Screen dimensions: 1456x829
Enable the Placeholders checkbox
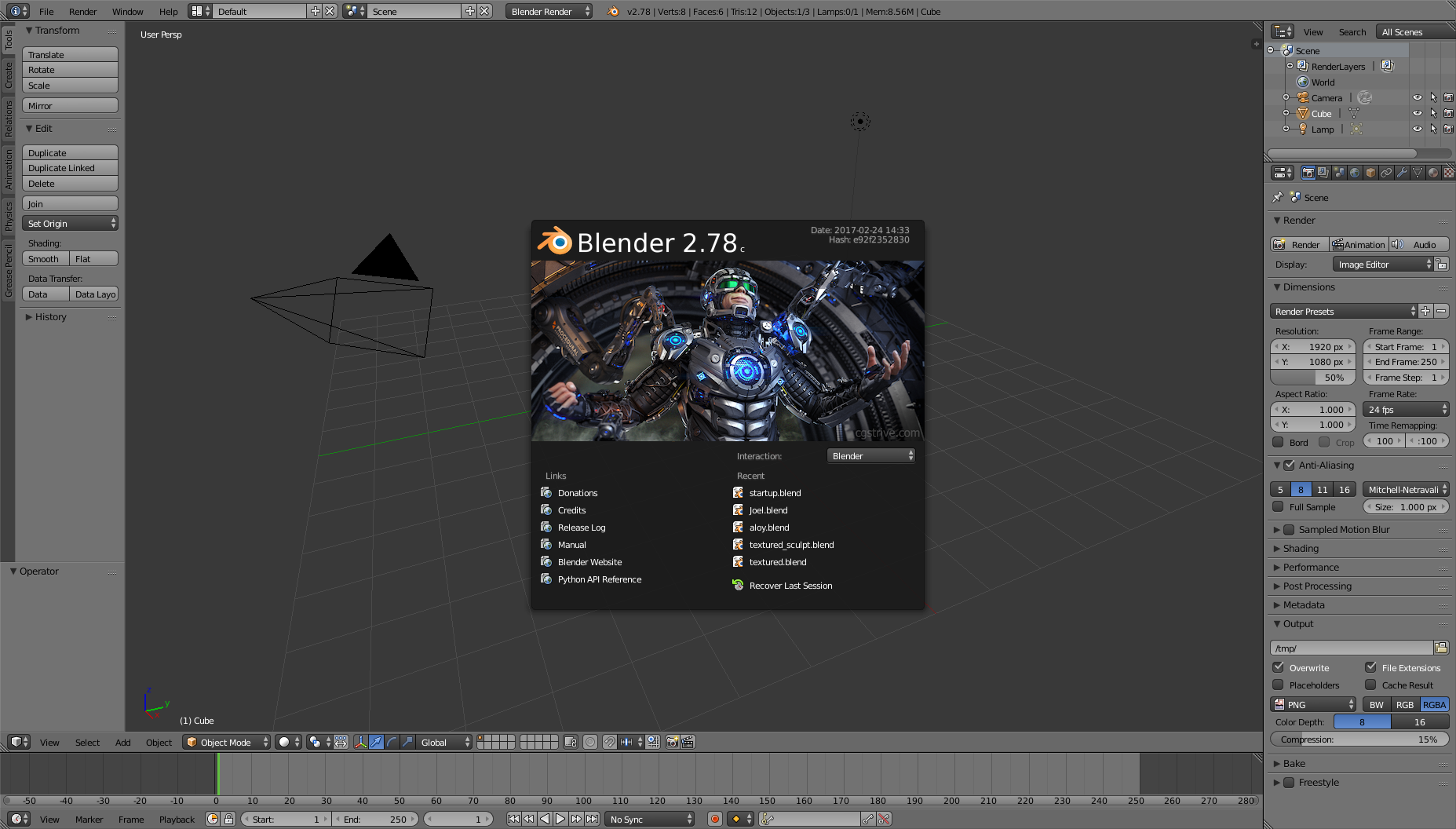[x=1278, y=685]
